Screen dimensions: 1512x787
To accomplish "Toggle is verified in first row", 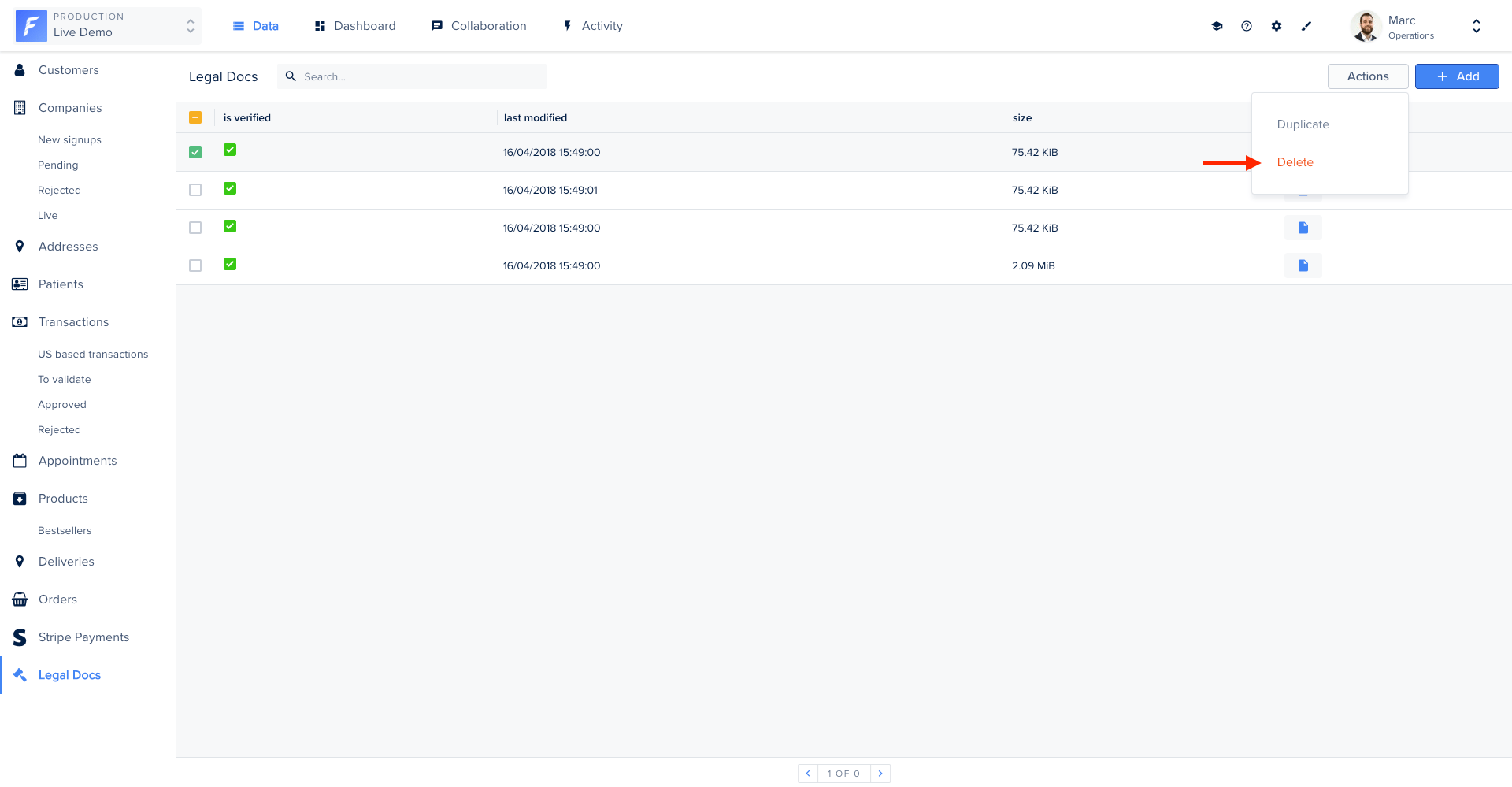I will (230, 150).
